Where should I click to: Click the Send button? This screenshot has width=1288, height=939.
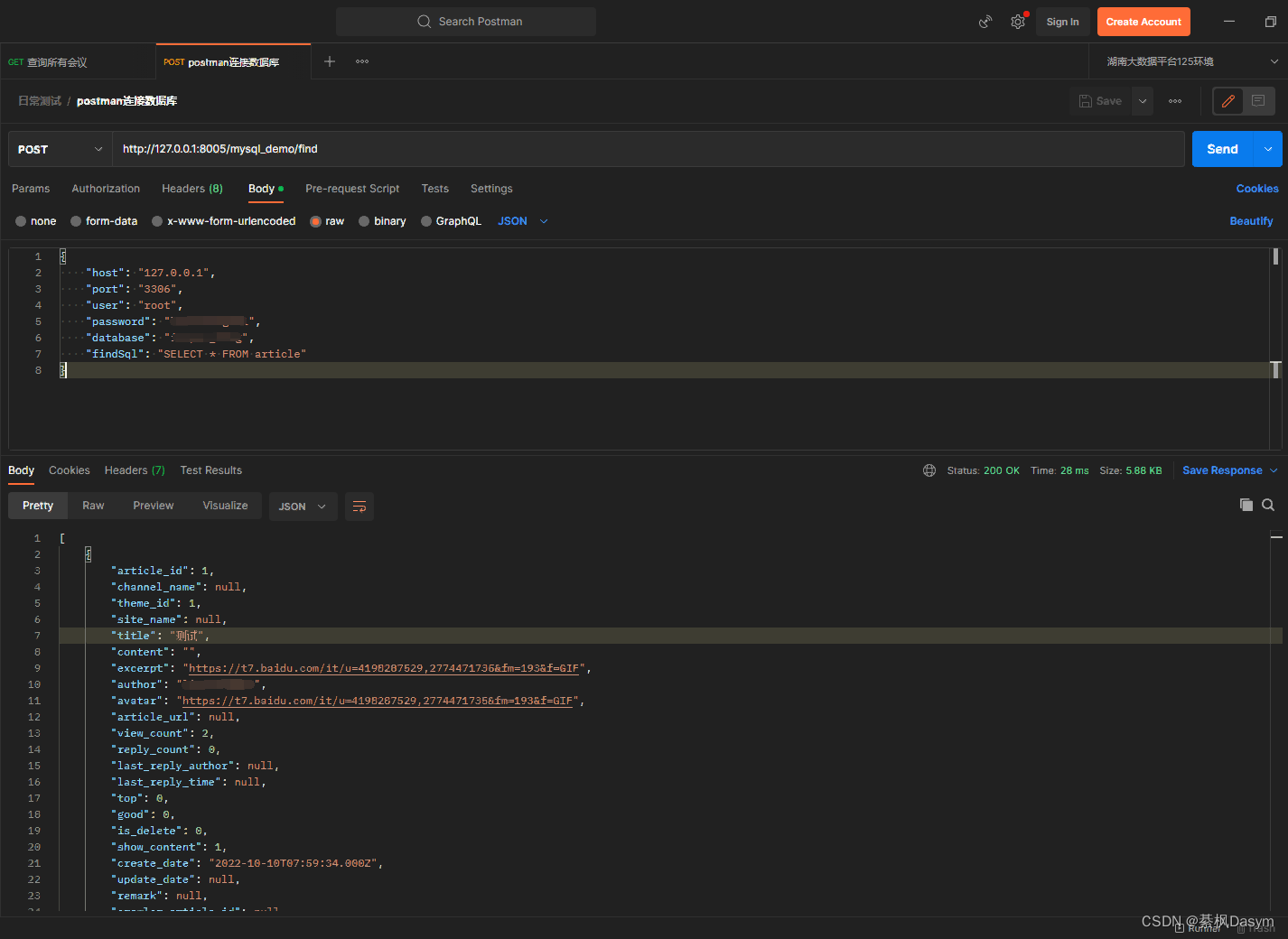(x=1223, y=149)
